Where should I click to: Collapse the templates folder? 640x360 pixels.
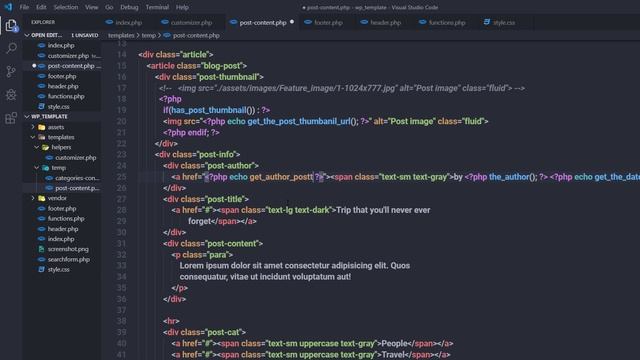(61, 137)
